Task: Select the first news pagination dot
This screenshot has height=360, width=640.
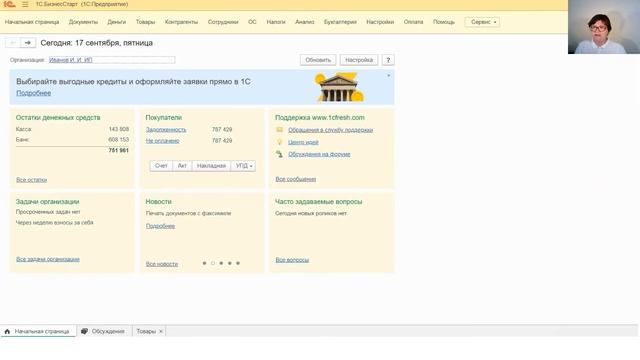Action: [204, 263]
